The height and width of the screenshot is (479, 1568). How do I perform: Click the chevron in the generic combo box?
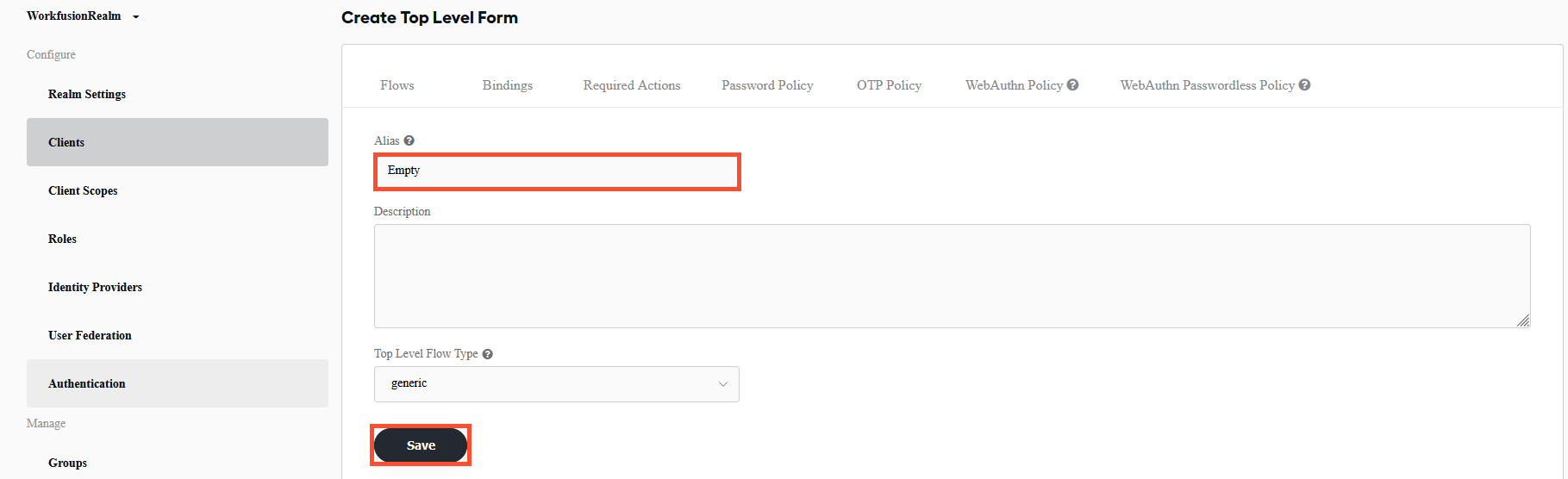(x=723, y=384)
